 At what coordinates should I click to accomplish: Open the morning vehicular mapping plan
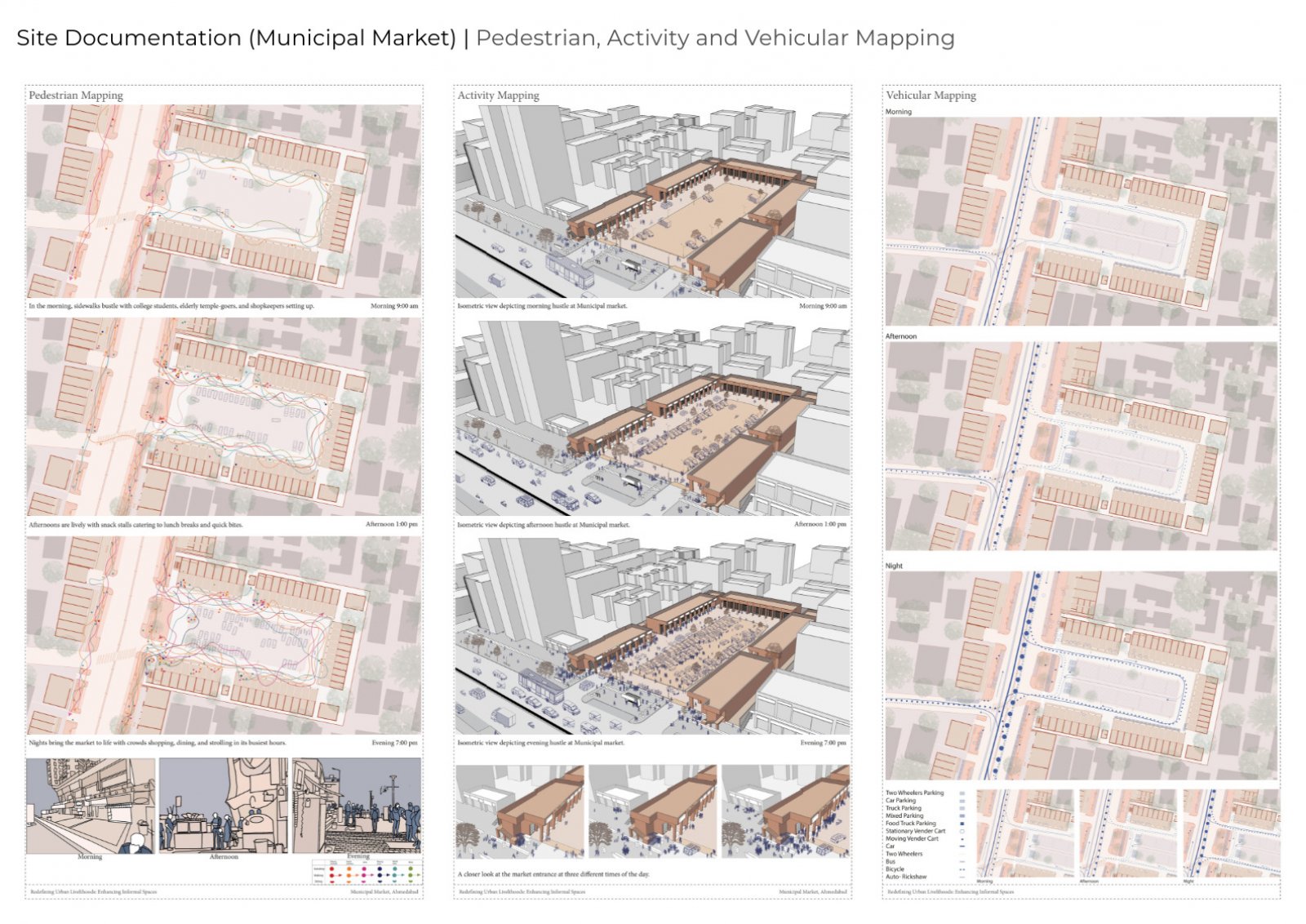point(1082,221)
